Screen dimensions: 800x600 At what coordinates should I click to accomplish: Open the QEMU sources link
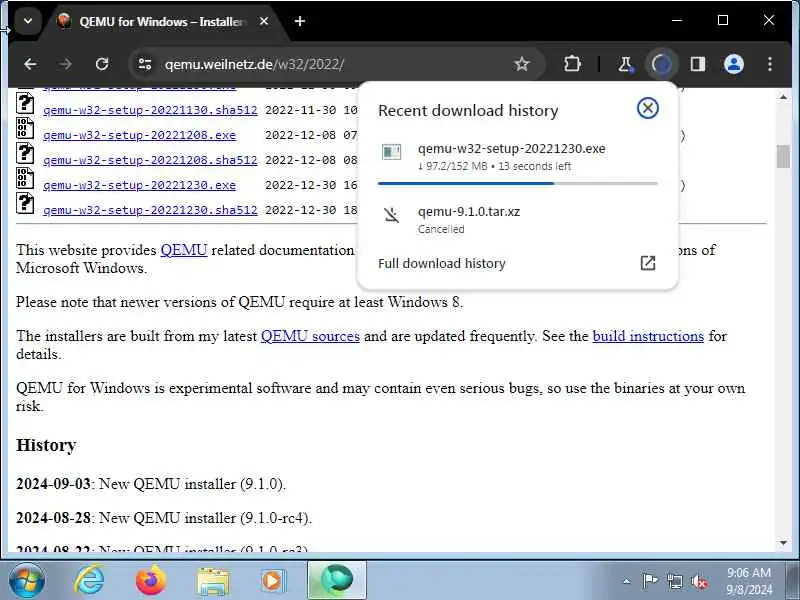(310, 336)
